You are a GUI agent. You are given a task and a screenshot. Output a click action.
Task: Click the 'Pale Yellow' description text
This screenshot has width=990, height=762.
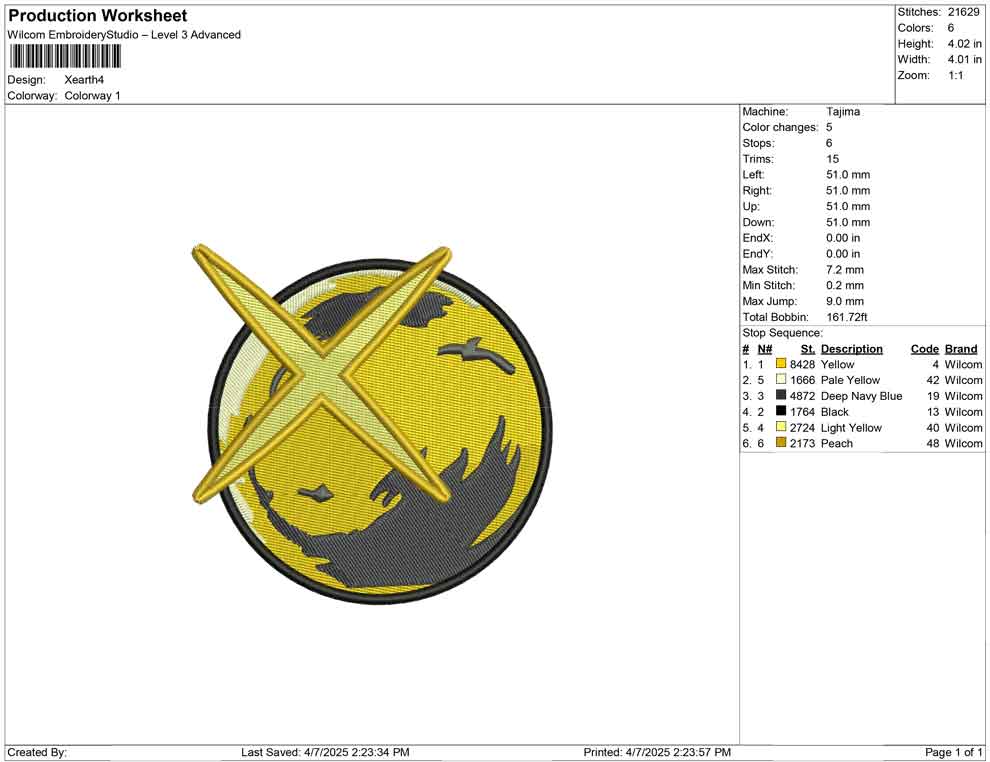click(850, 380)
